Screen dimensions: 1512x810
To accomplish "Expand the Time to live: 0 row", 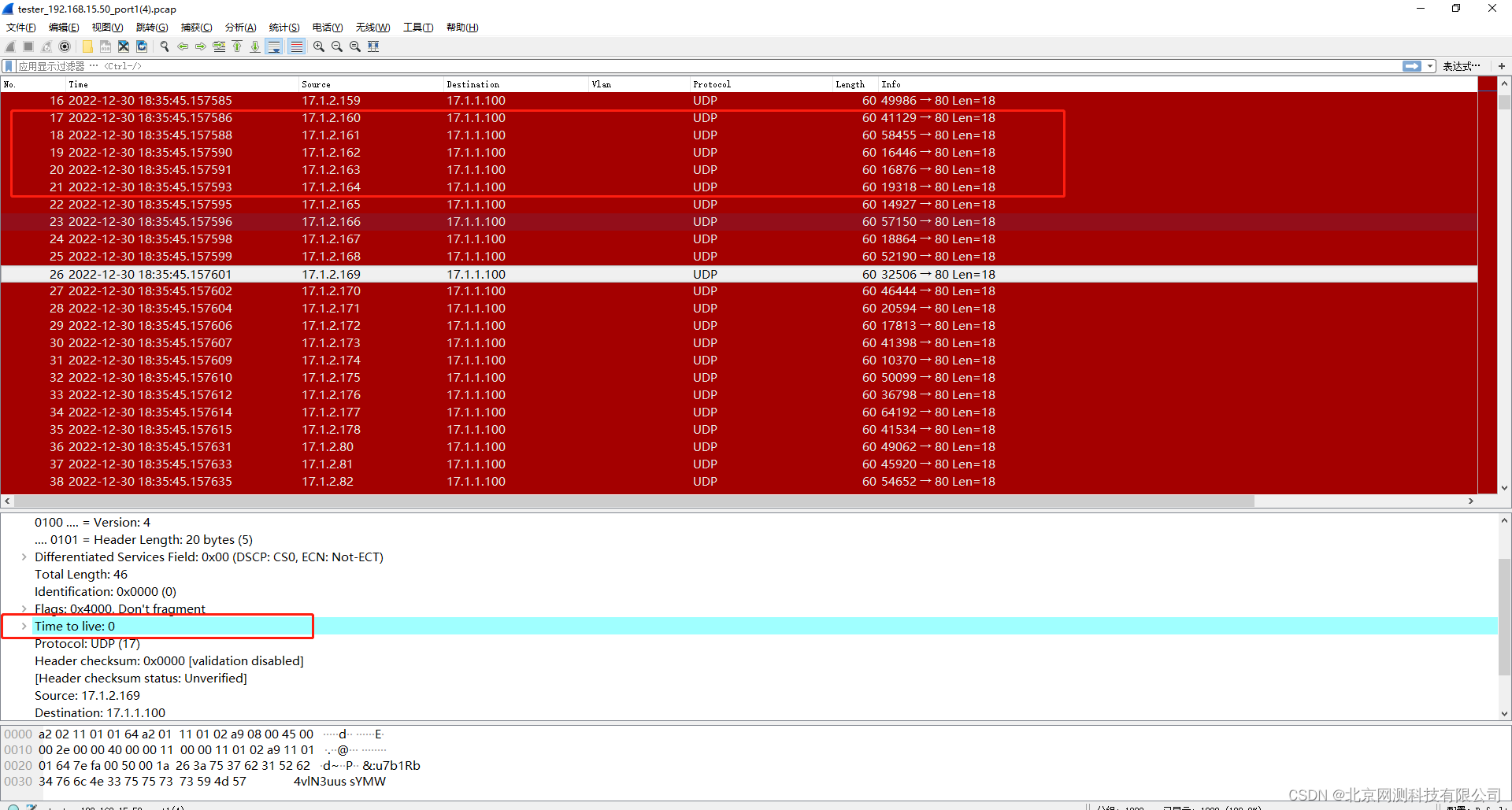I will click(x=24, y=627).
